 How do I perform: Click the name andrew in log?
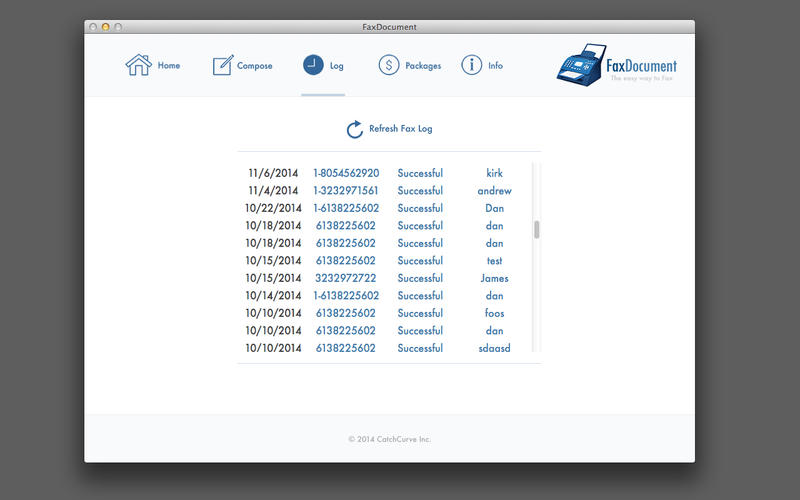coord(494,191)
